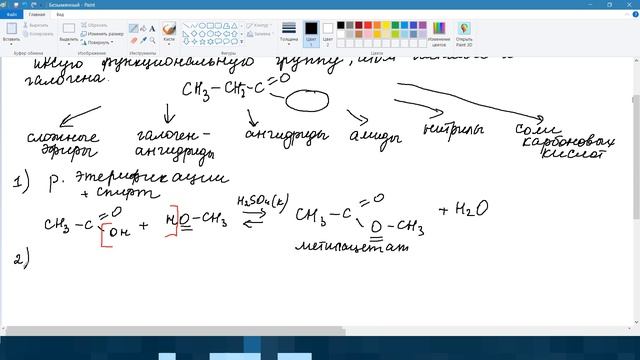Click the Cut (Вырезать) command
640x360 pixels.
coord(36,25)
